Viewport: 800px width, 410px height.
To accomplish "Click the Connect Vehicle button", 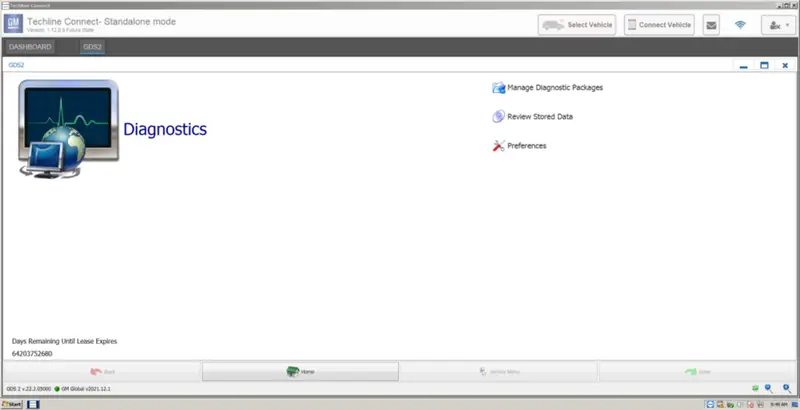I will pos(659,25).
